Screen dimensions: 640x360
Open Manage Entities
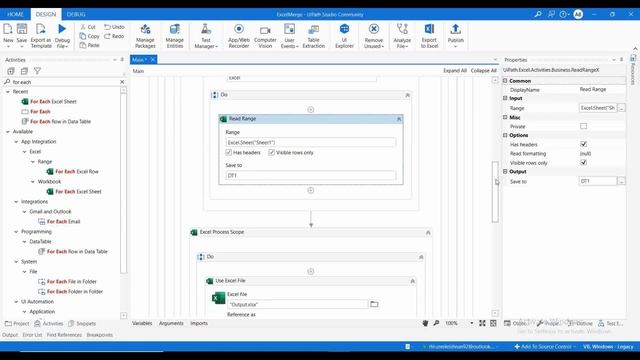tap(175, 36)
